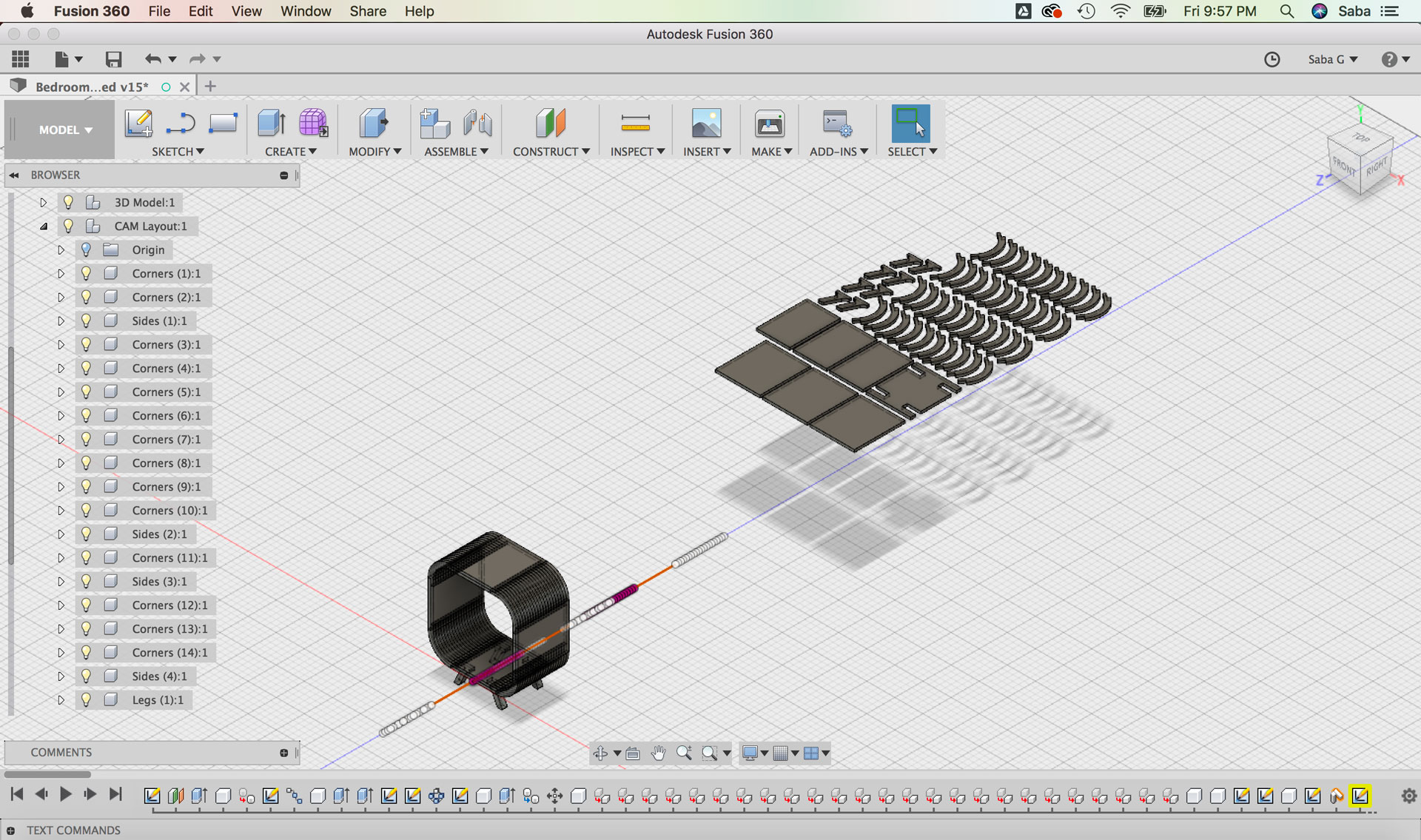Open the Job Status clock icon

(x=1271, y=59)
